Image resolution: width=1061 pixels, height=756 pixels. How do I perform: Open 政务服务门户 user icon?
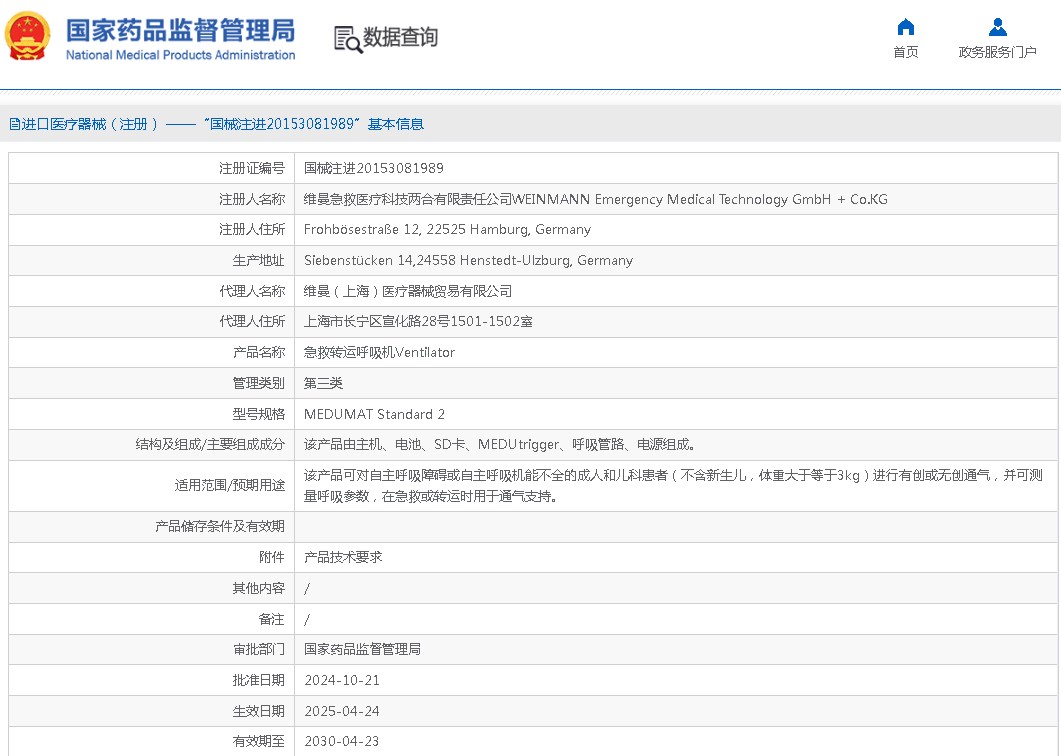997,27
